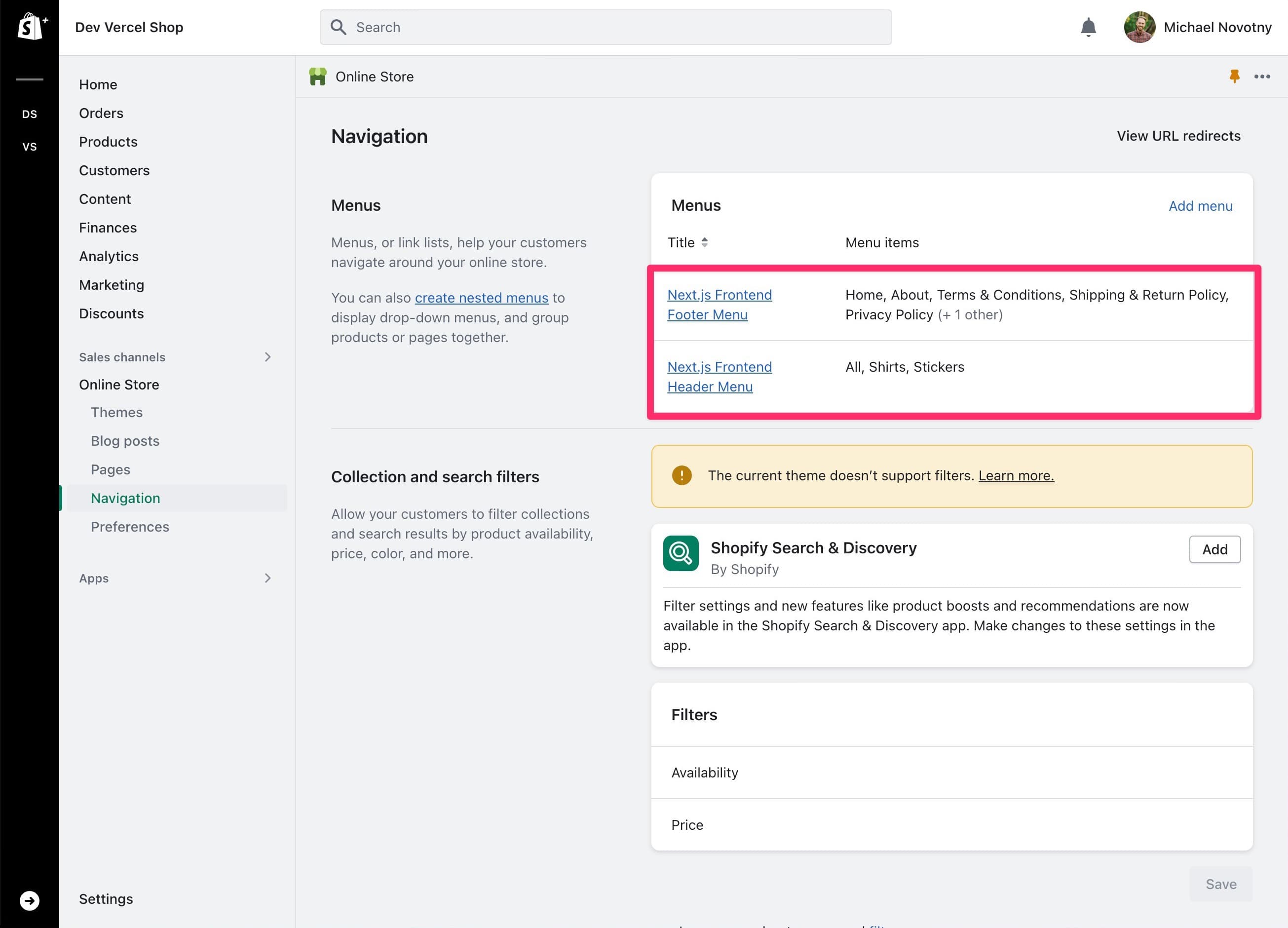Open notifications via the bell icon
Viewport: 1288px width, 928px height.
[x=1089, y=27]
